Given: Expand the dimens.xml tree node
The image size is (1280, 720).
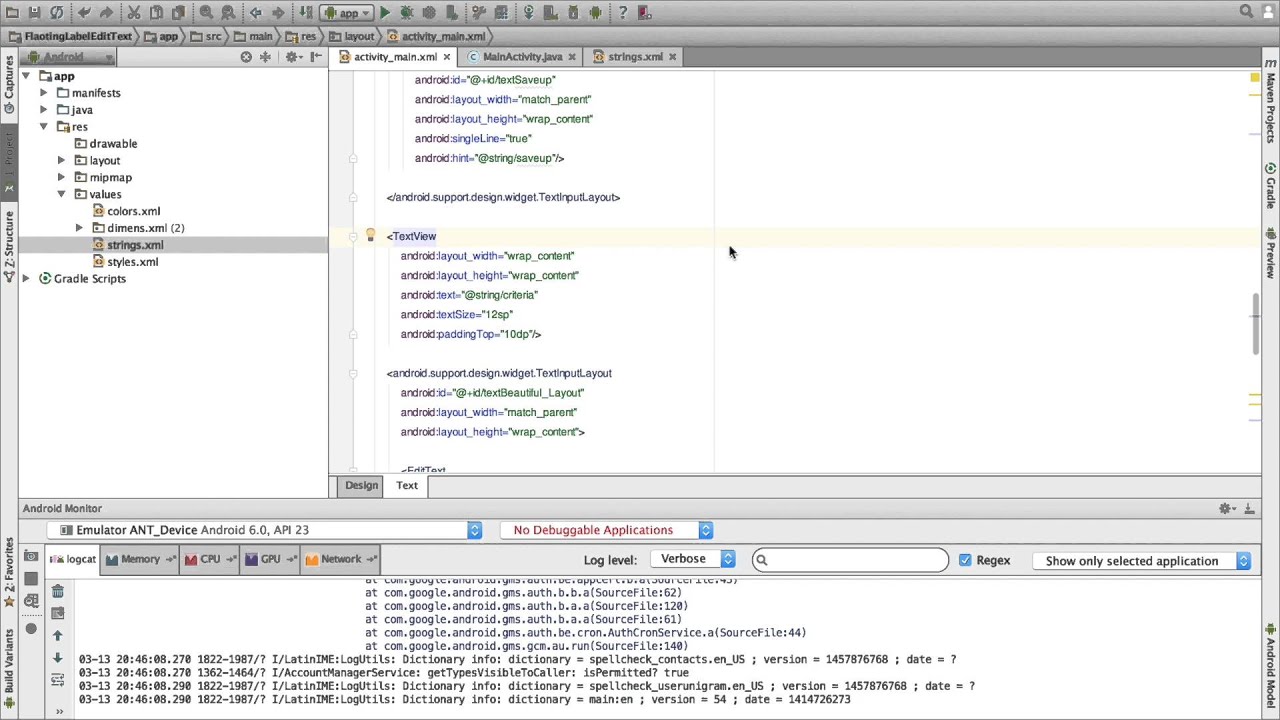Looking at the screenshot, I should [x=79, y=228].
